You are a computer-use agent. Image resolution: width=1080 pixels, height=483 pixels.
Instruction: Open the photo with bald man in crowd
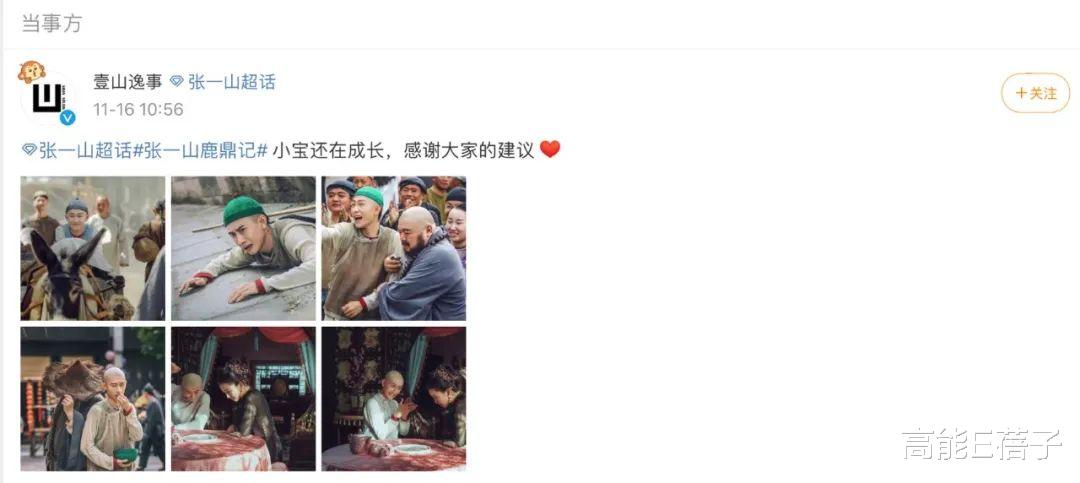[393, 249]
